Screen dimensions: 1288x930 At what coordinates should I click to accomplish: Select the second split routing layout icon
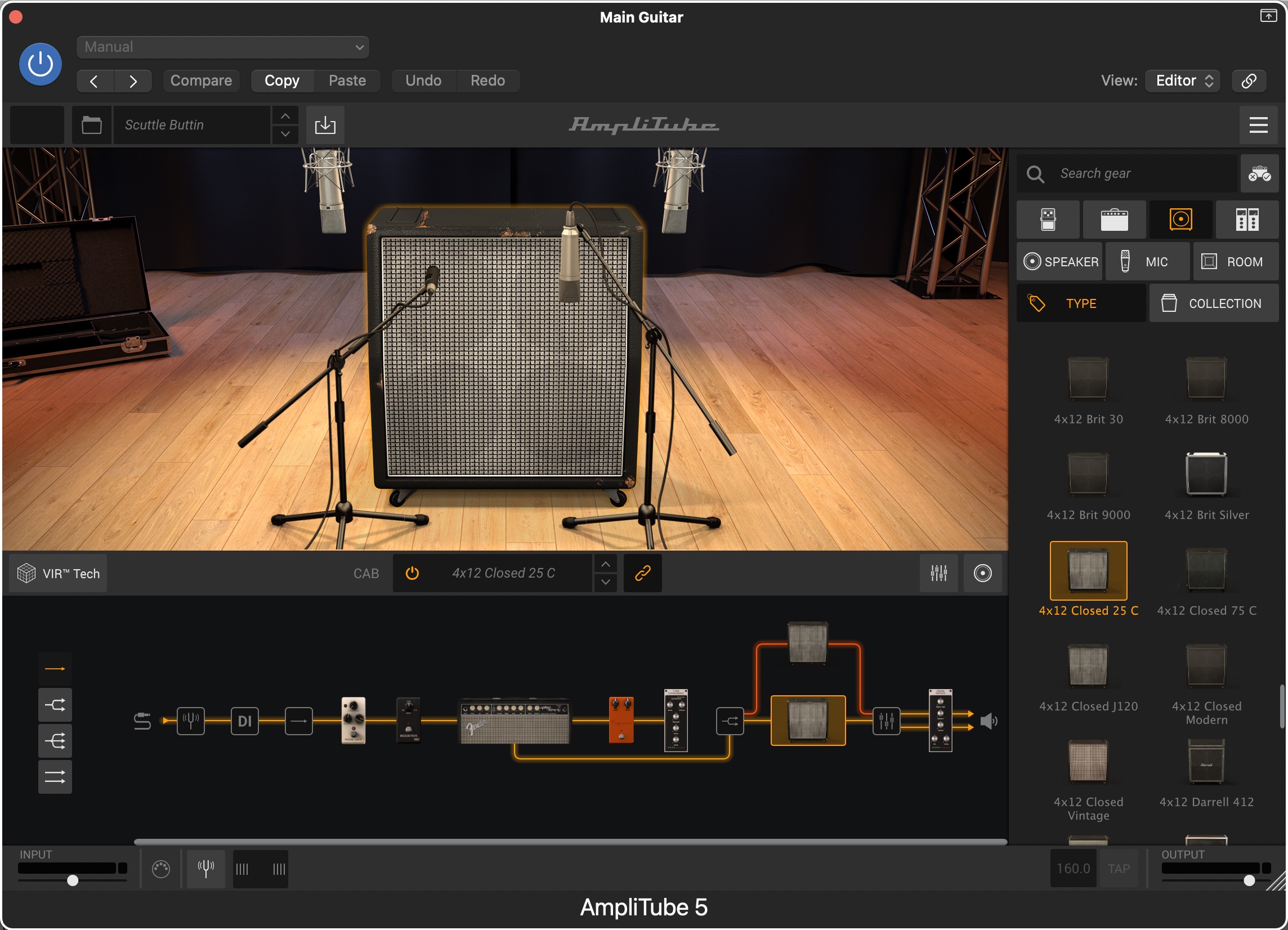tap(55, 705)
